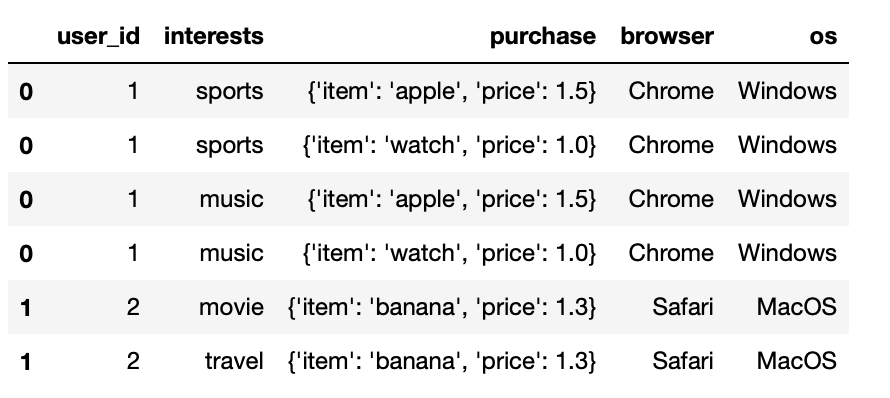Click the user_id column header
890x398 pixels.
click(98, 37)
